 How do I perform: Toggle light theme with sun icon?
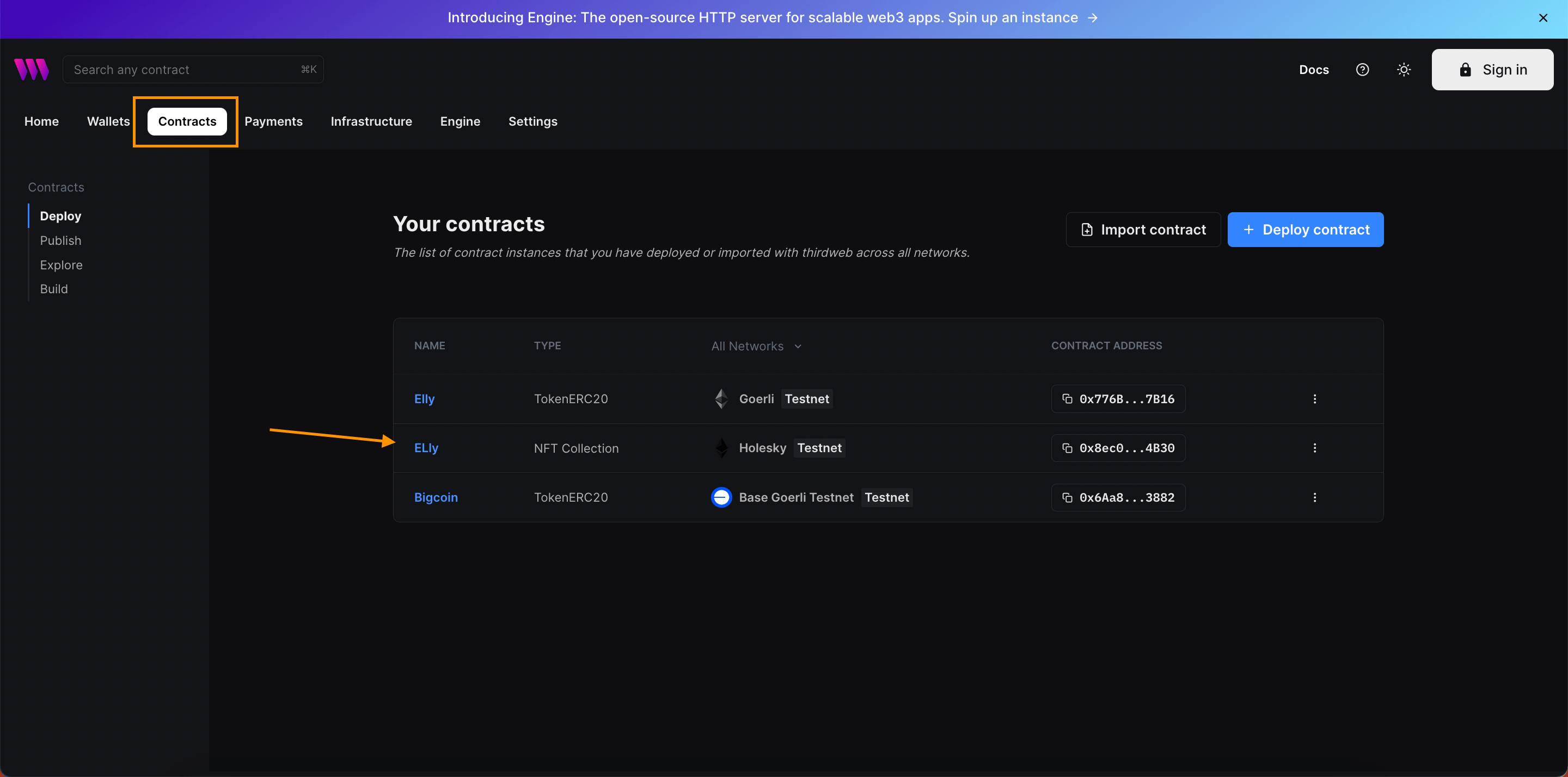tap(1404, 69)
